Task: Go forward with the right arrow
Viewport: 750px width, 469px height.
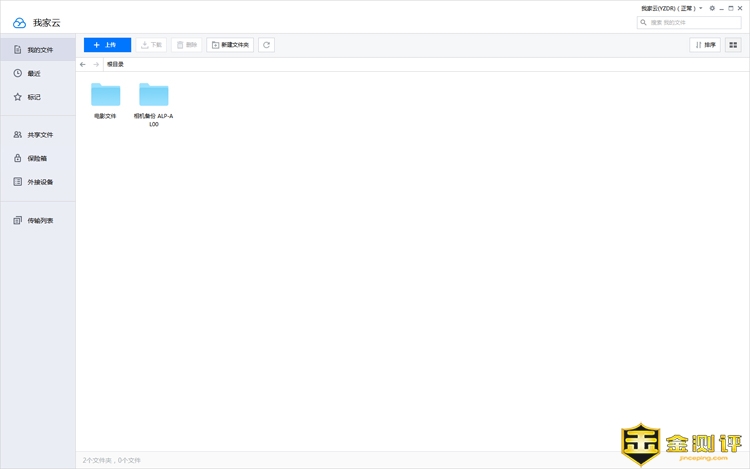Action: coord(96,64)
